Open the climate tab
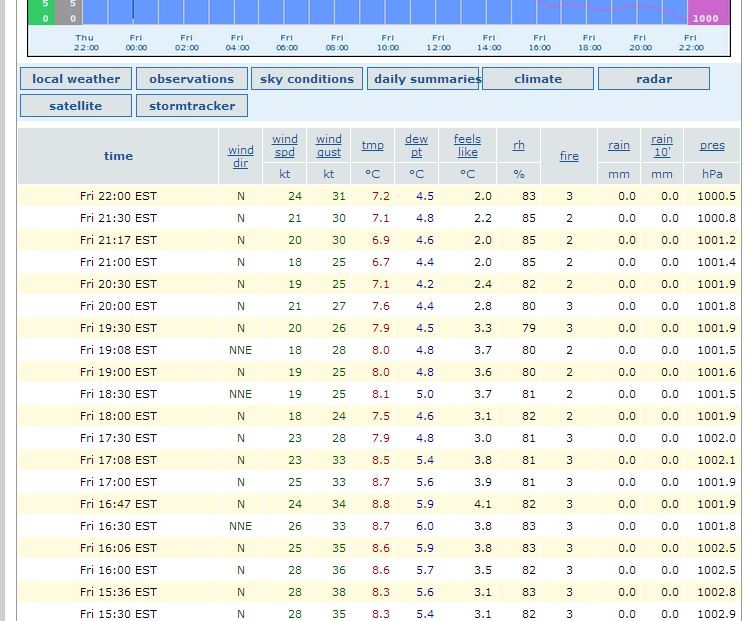751x621 pixels. pyautogui.click(x=538, y=79)
